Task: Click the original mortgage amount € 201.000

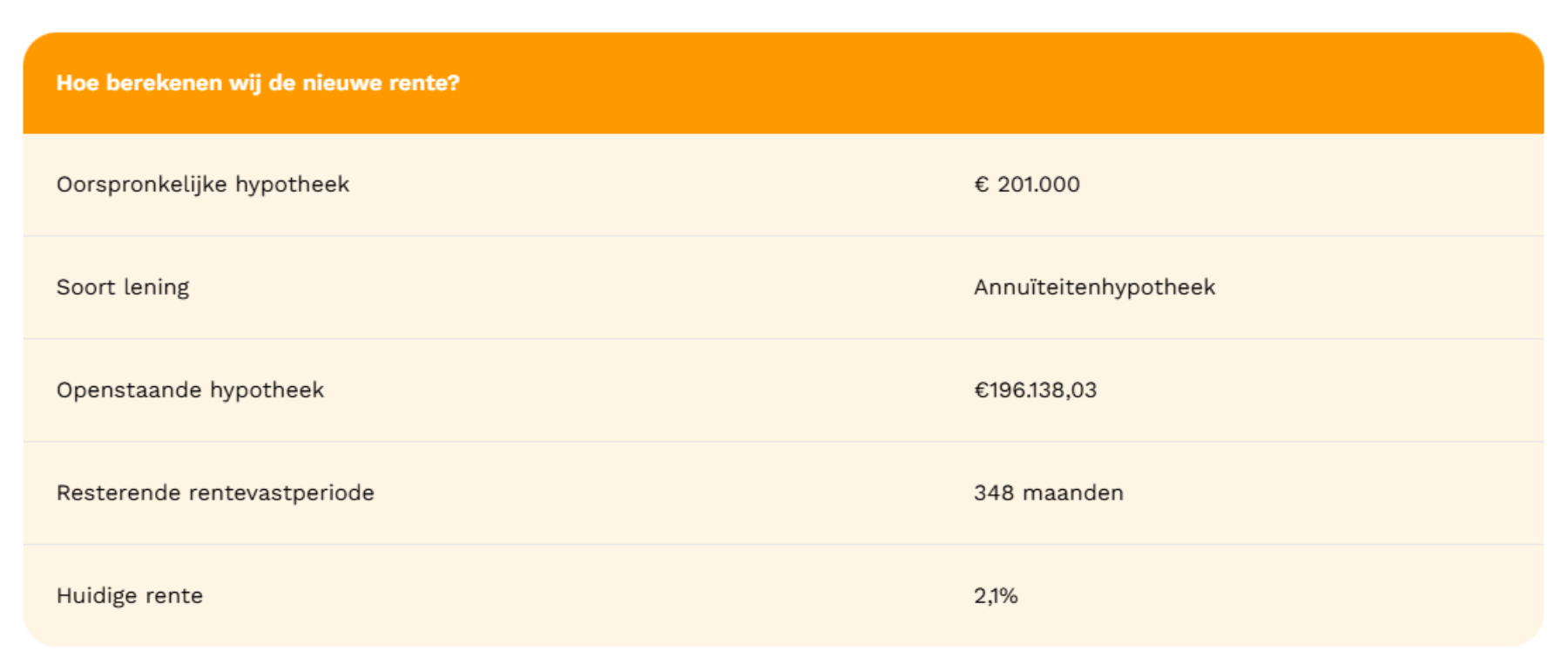Action: pos(1027,185)
